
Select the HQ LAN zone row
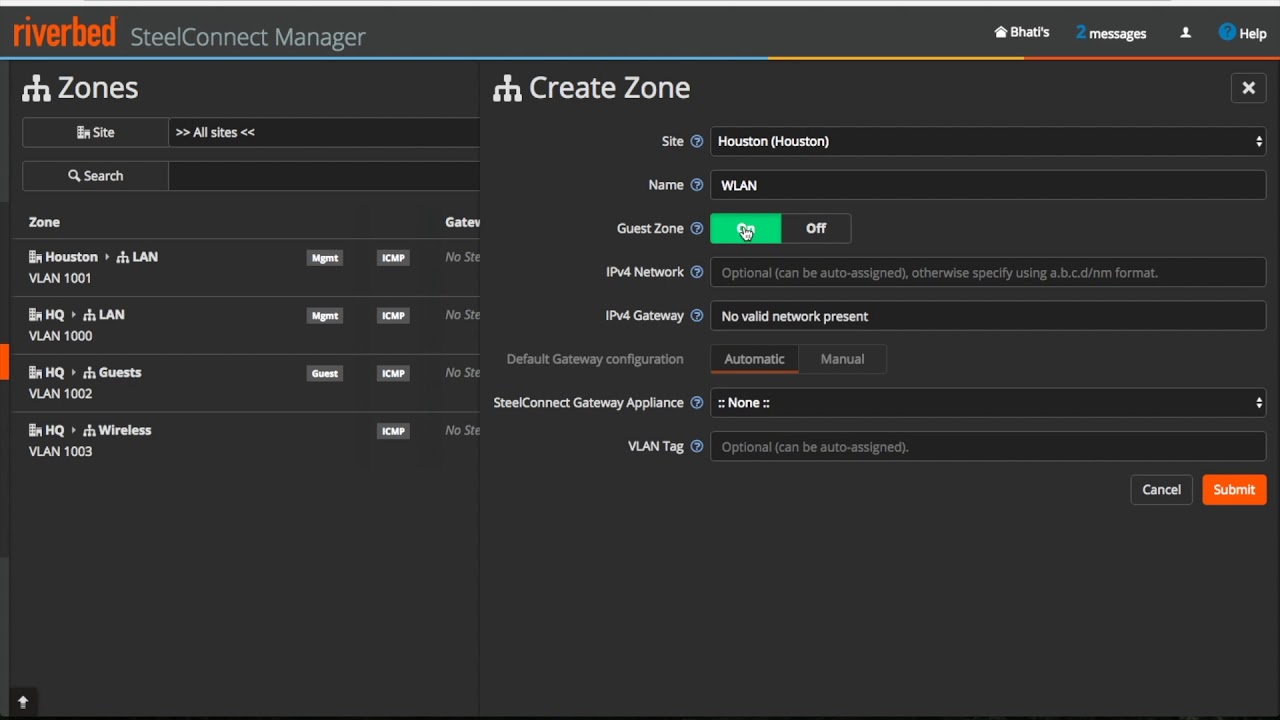click(x=246, y=325)
